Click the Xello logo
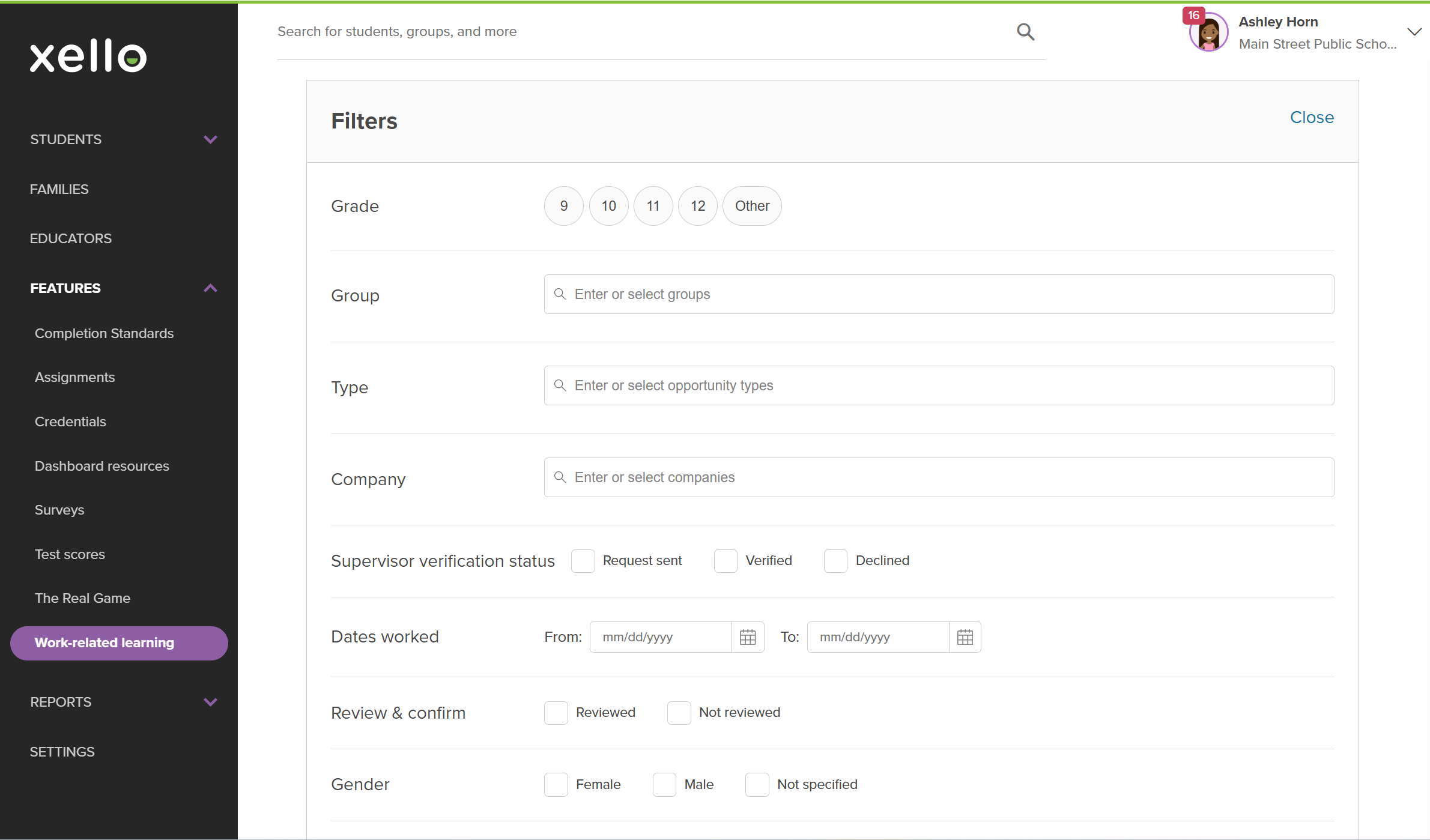 [x=88, y=56]
